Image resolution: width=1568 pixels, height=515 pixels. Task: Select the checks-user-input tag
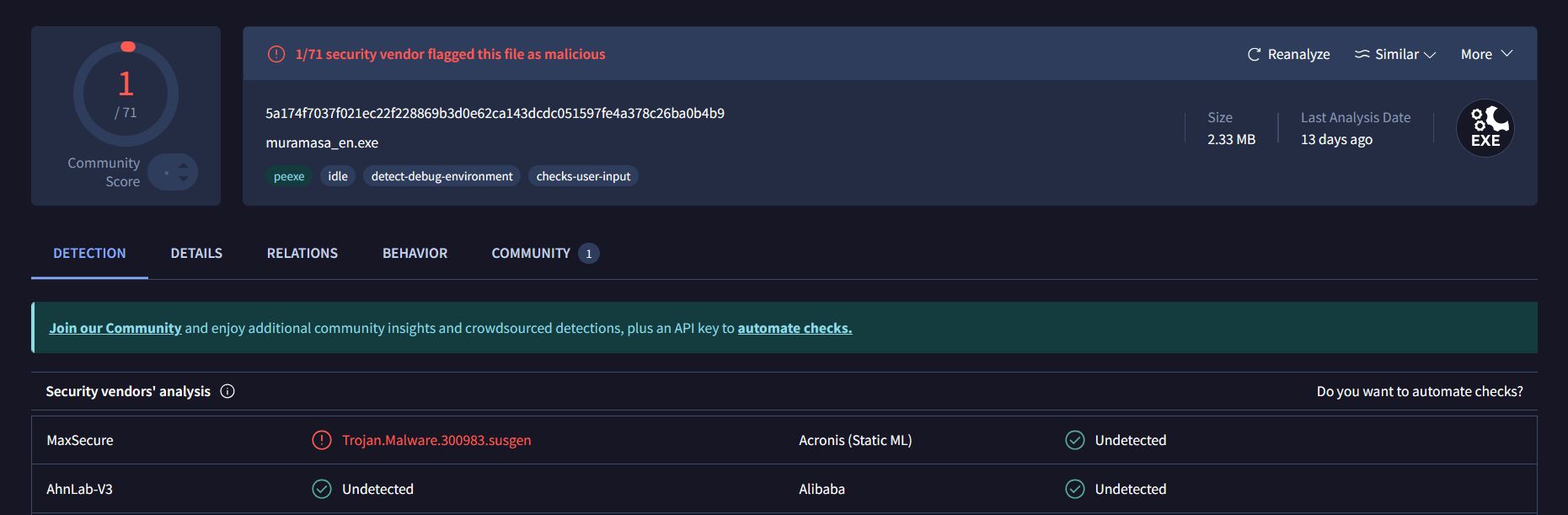[x=583, y=176]
